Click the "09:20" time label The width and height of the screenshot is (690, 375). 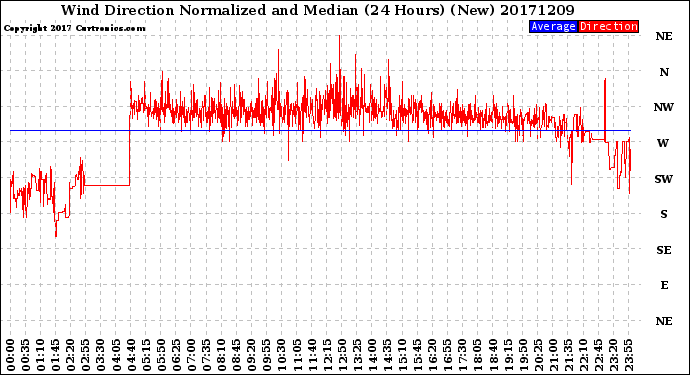coord(252,355)
